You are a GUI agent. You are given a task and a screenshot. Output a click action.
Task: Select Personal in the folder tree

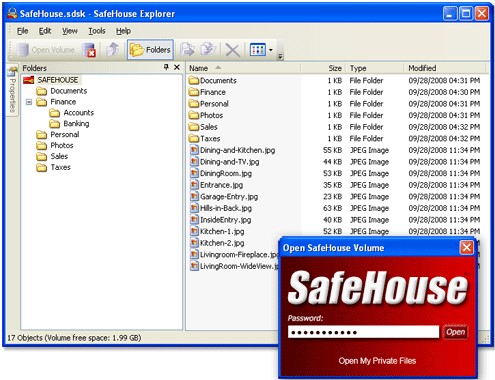point(65,135)
